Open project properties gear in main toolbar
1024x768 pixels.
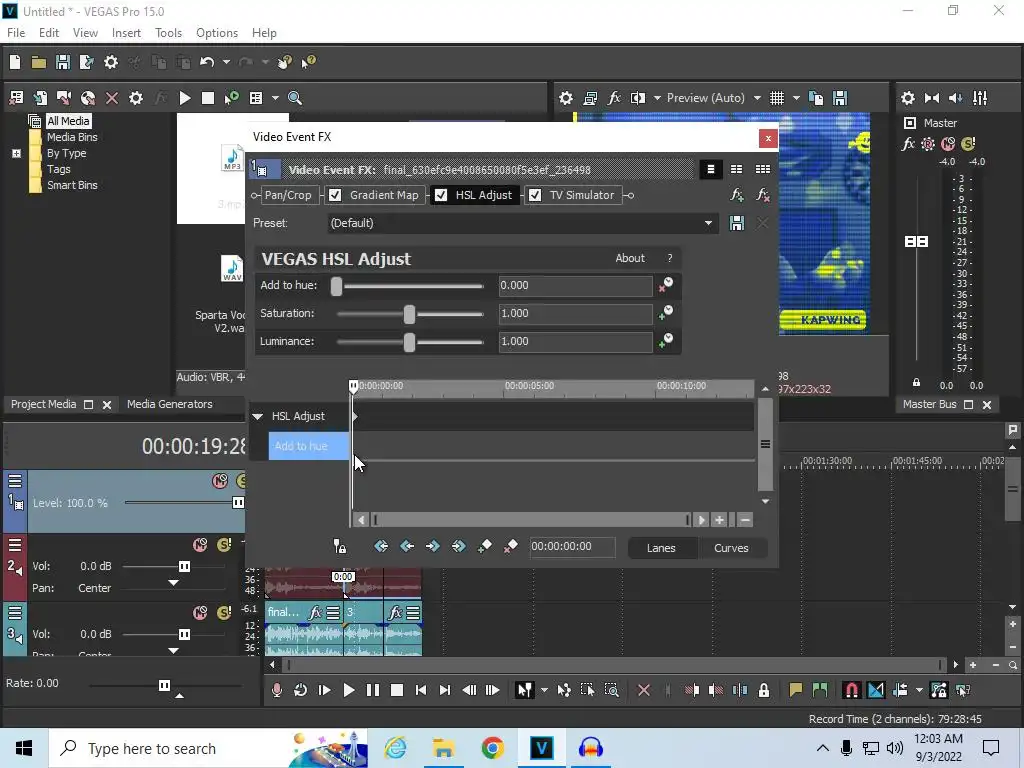[x=111, y=62]
